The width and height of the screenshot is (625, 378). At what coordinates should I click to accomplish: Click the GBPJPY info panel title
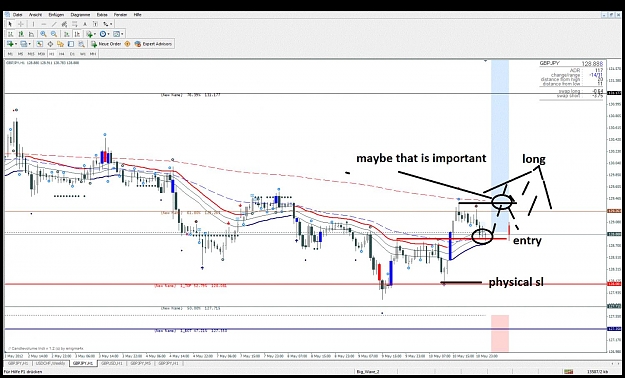pos(549,63)
